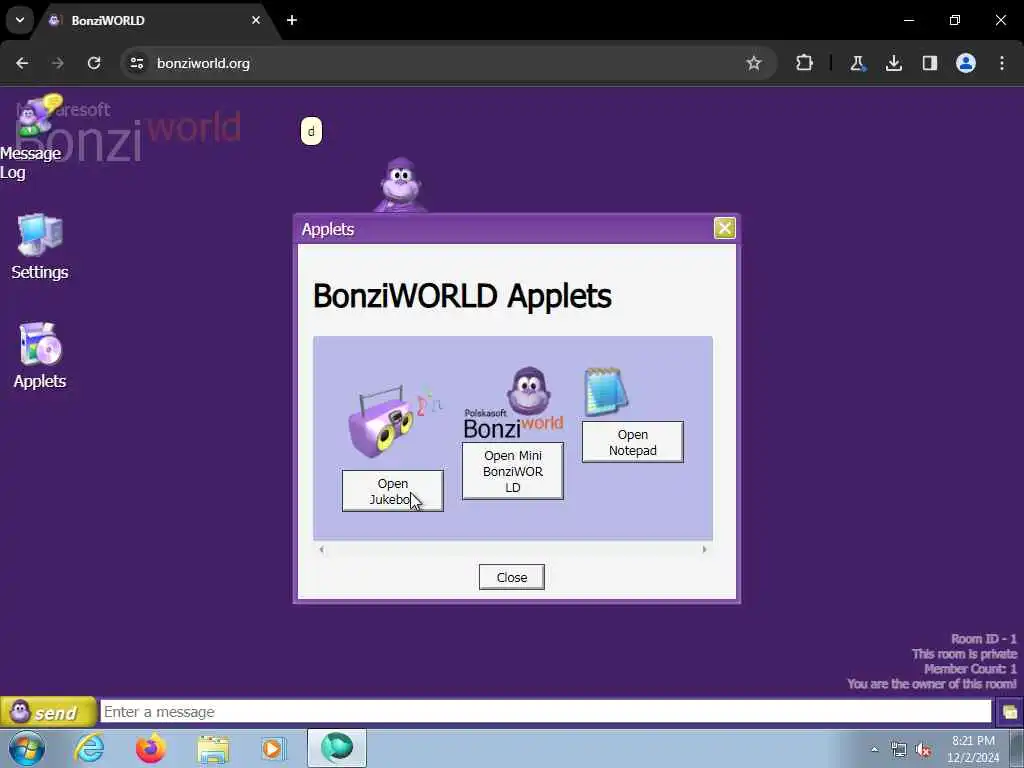This screenshot has height=768, width=1024.
Task: Click the network tray icon
Action: (899, 750)
